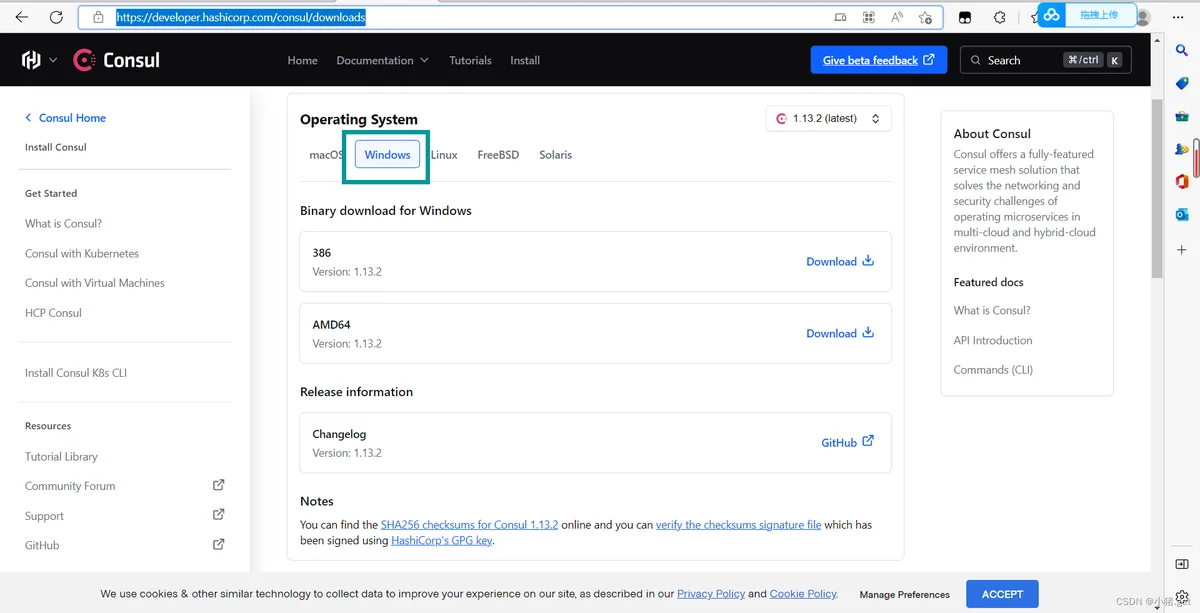
Task: Open the Changelog GitHub link
Action: point(847,442)
